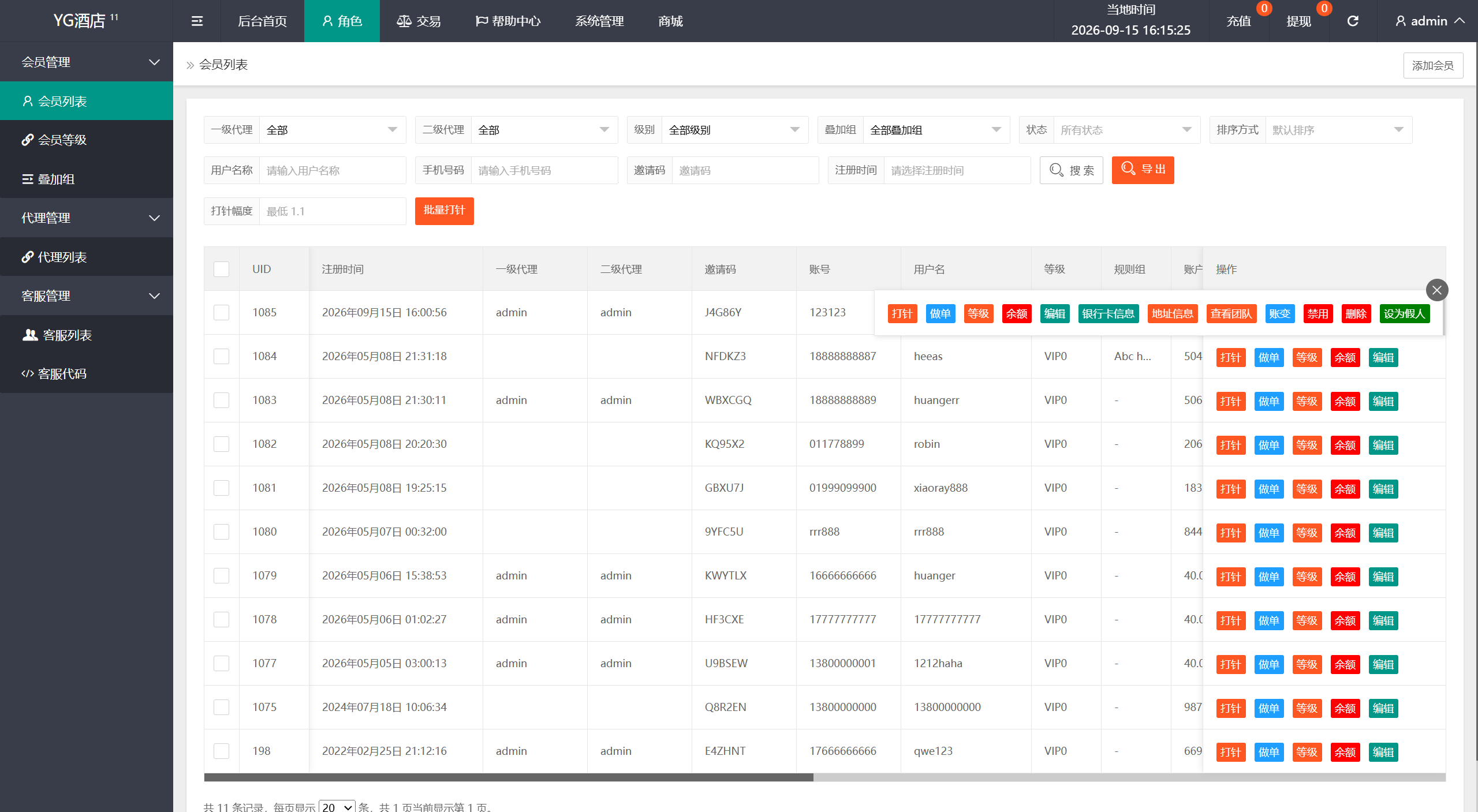Click the 批量打针 button
Screen dimensions: 1478x812
pos(444,211)
